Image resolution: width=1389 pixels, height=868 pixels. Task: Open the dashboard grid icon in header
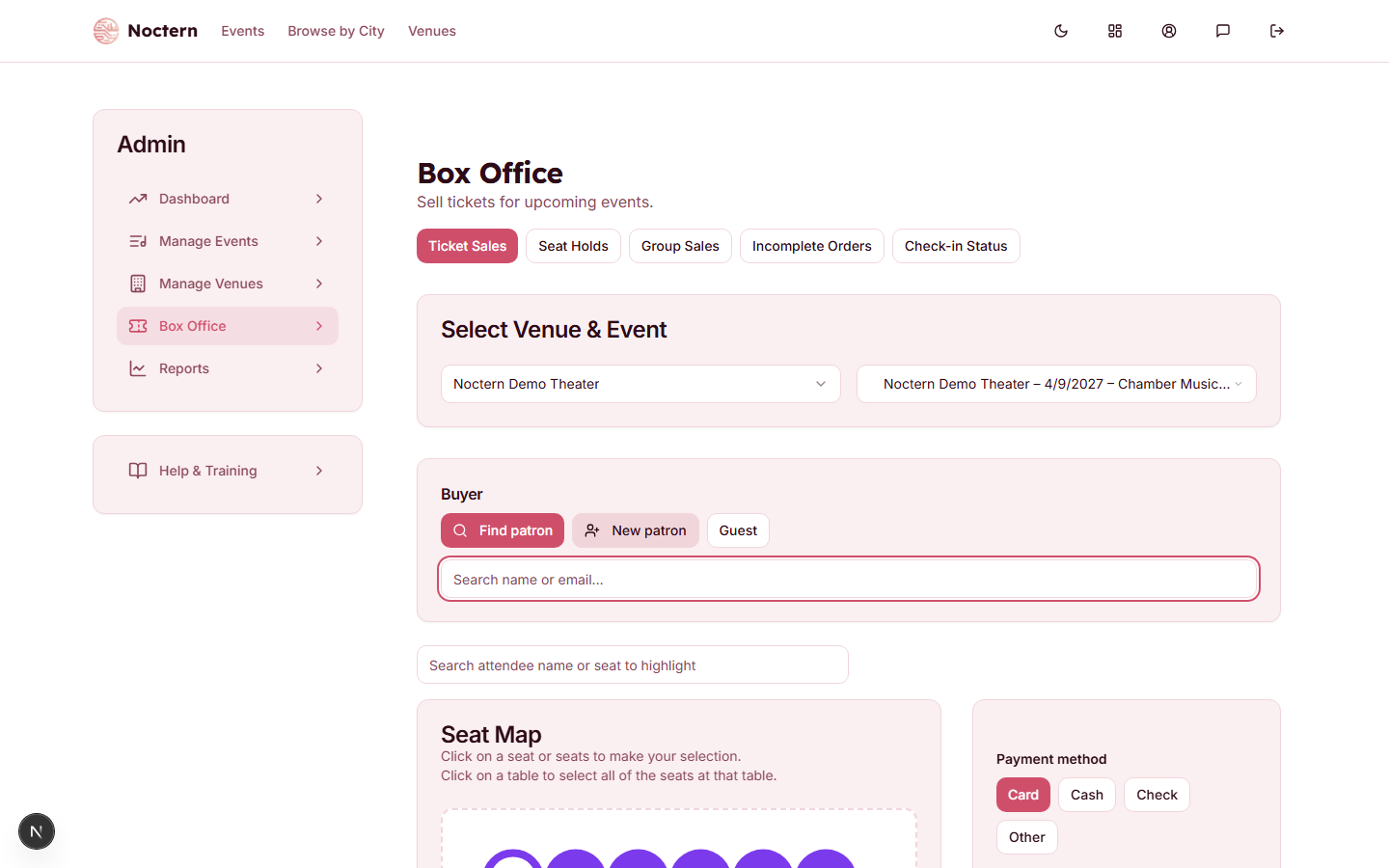1115,31
